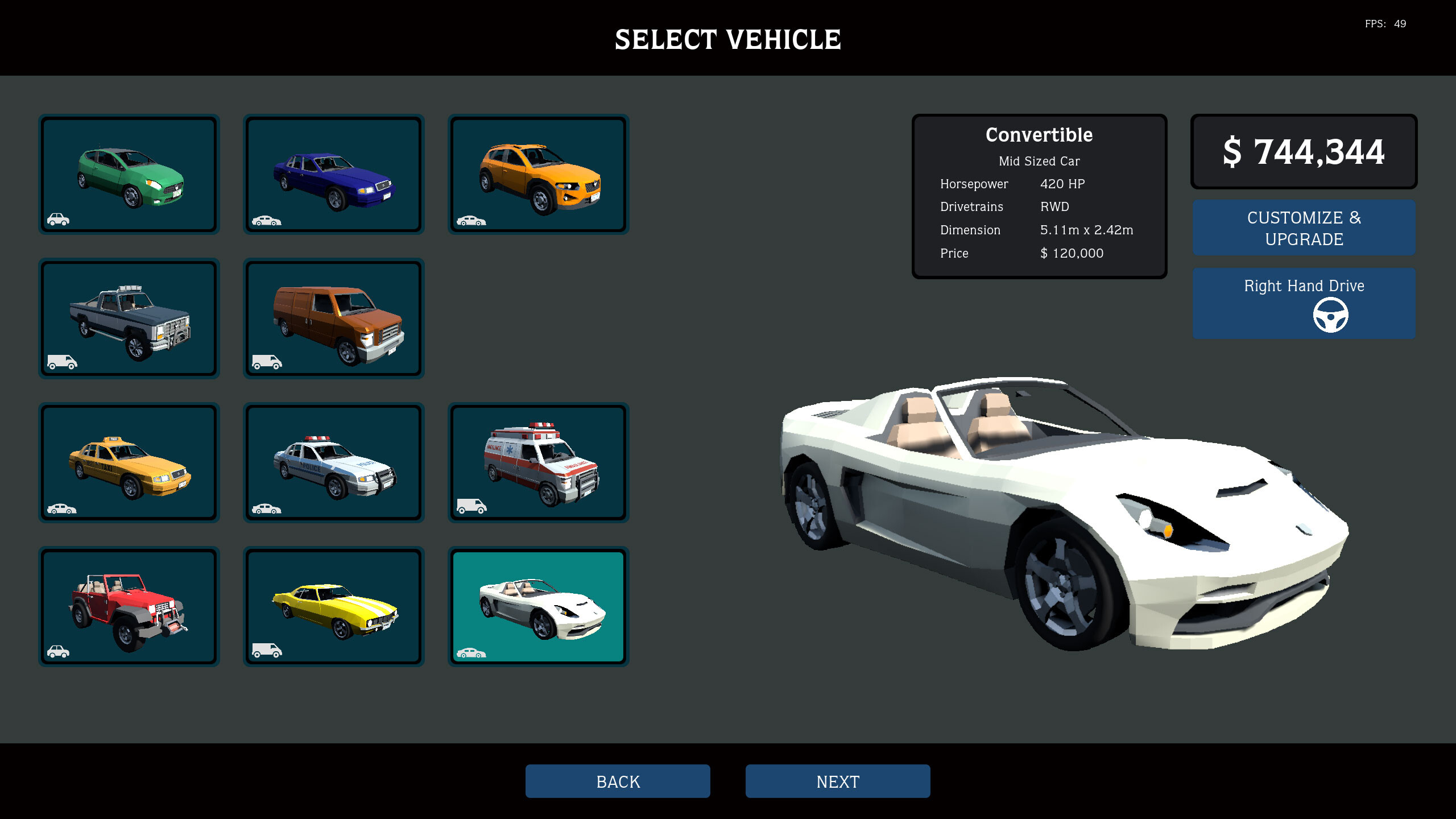Click the $ 744,344 balance display
Screen dimensions: 1456x819
coord(1303,151)
